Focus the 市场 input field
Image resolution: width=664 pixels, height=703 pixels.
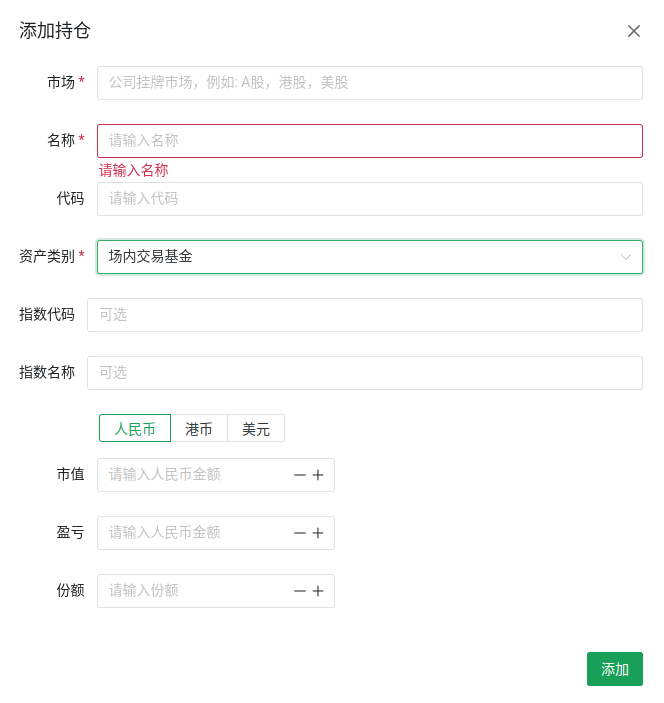(x=369, y=83)
